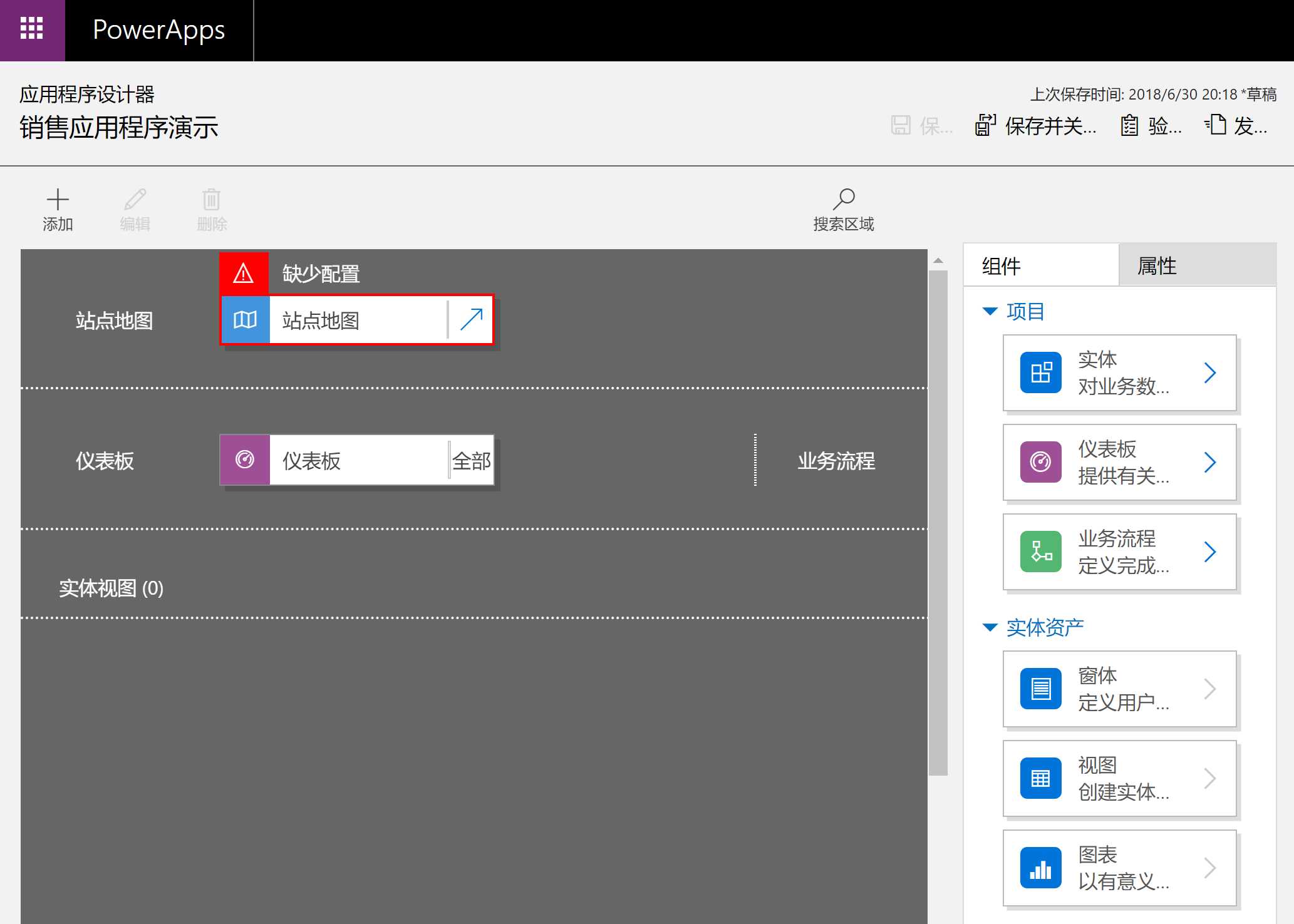Click the dashboard row label
1294x924 pixels.
[x=105, y=461]
